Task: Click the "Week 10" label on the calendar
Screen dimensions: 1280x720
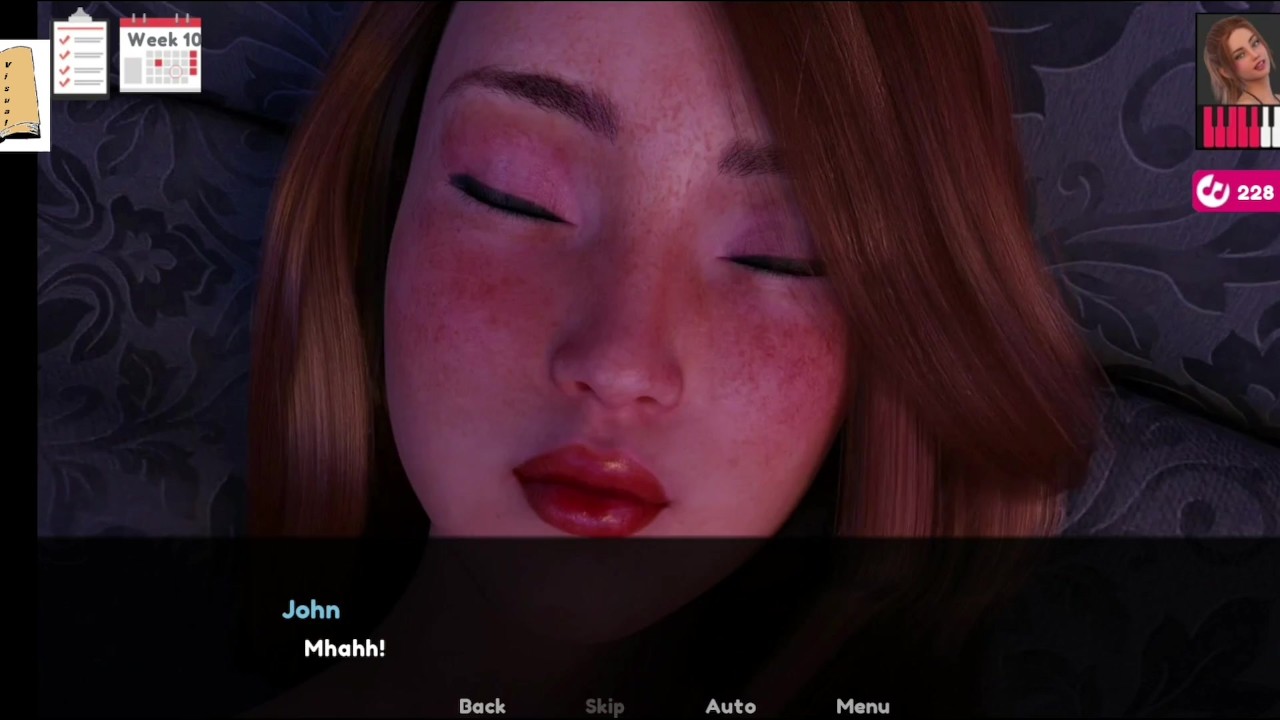Action: pyautogui.click(x=163, y=40)
